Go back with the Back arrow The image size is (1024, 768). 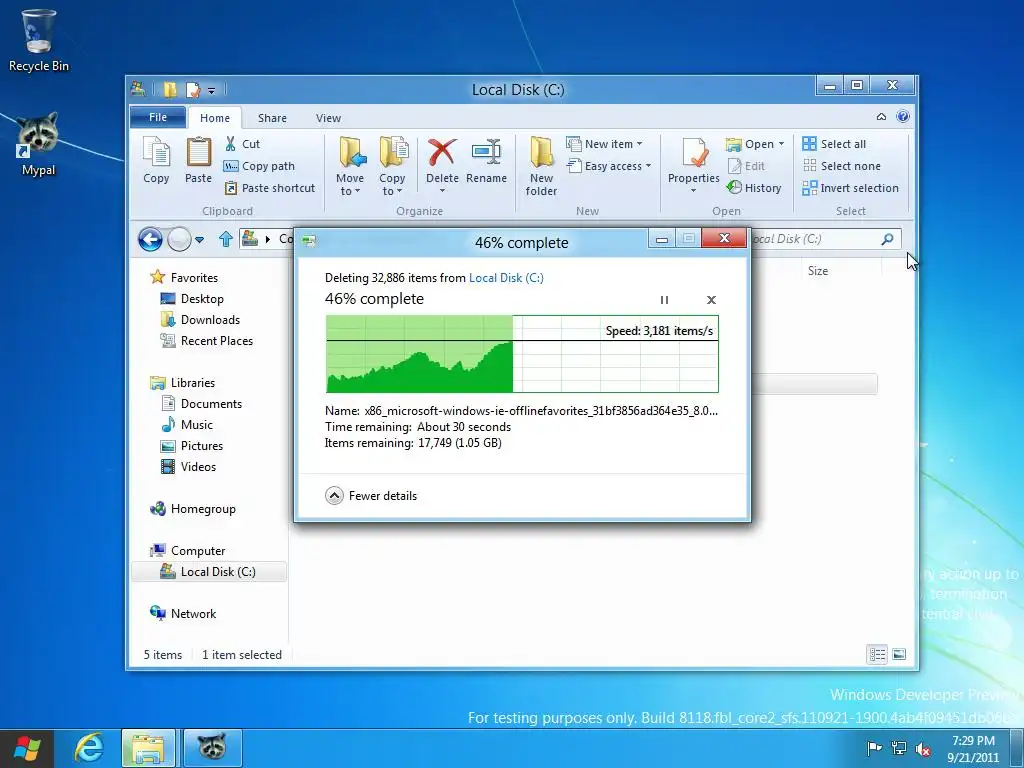coord(150,239)
